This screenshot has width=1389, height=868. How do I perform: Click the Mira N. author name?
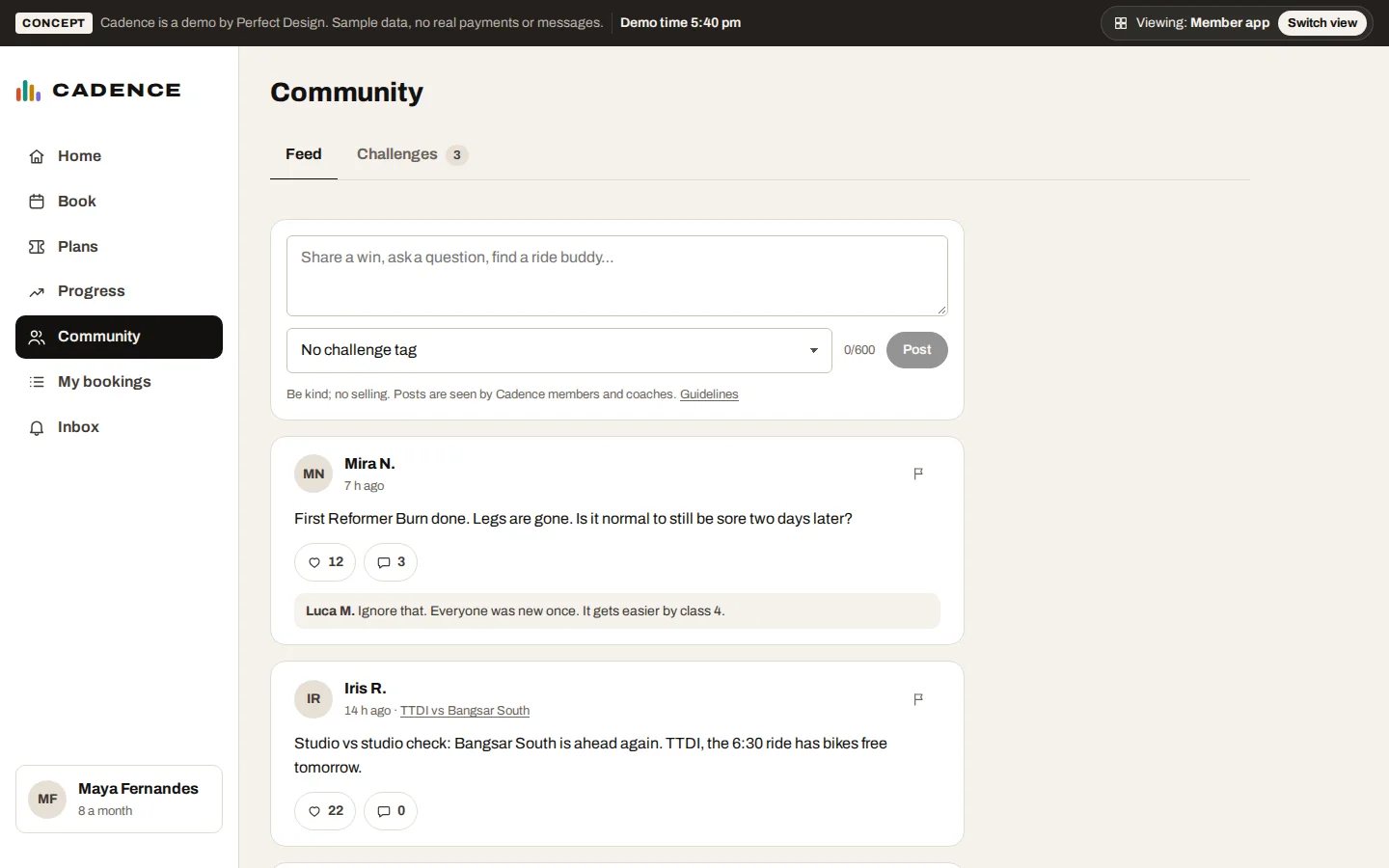[369, 464]
